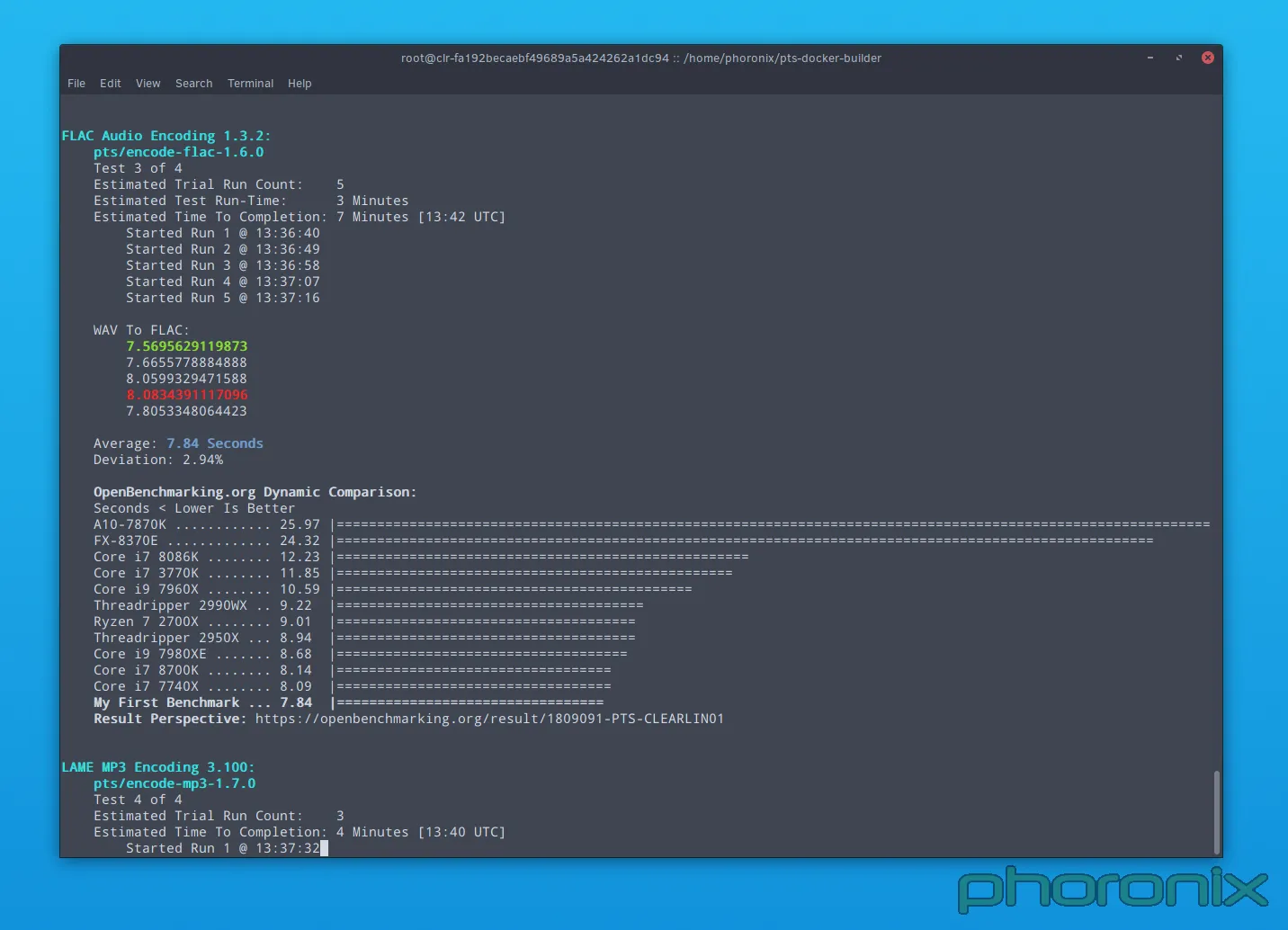Close the terminal window
1288x930 pixels.
(x=1208, y=58)
